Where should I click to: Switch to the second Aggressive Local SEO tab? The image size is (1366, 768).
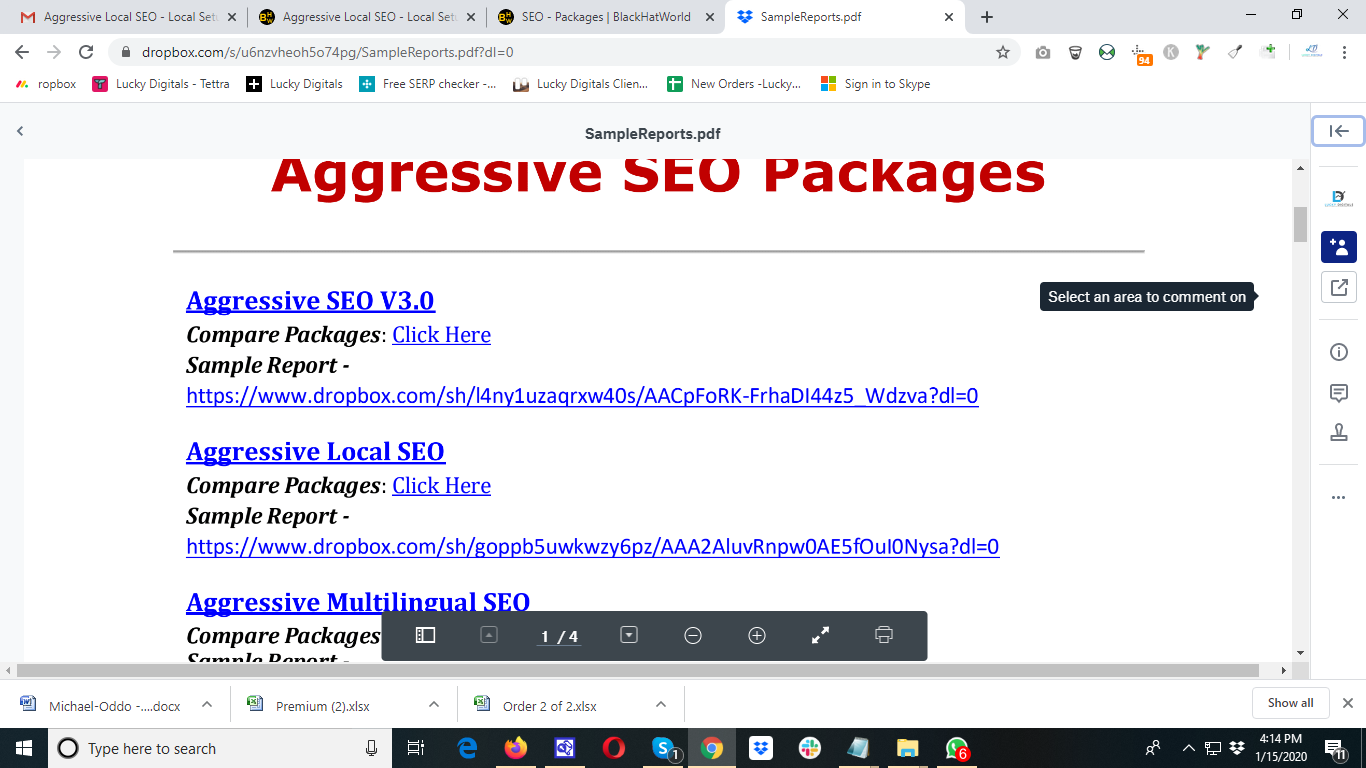[366, 17]
